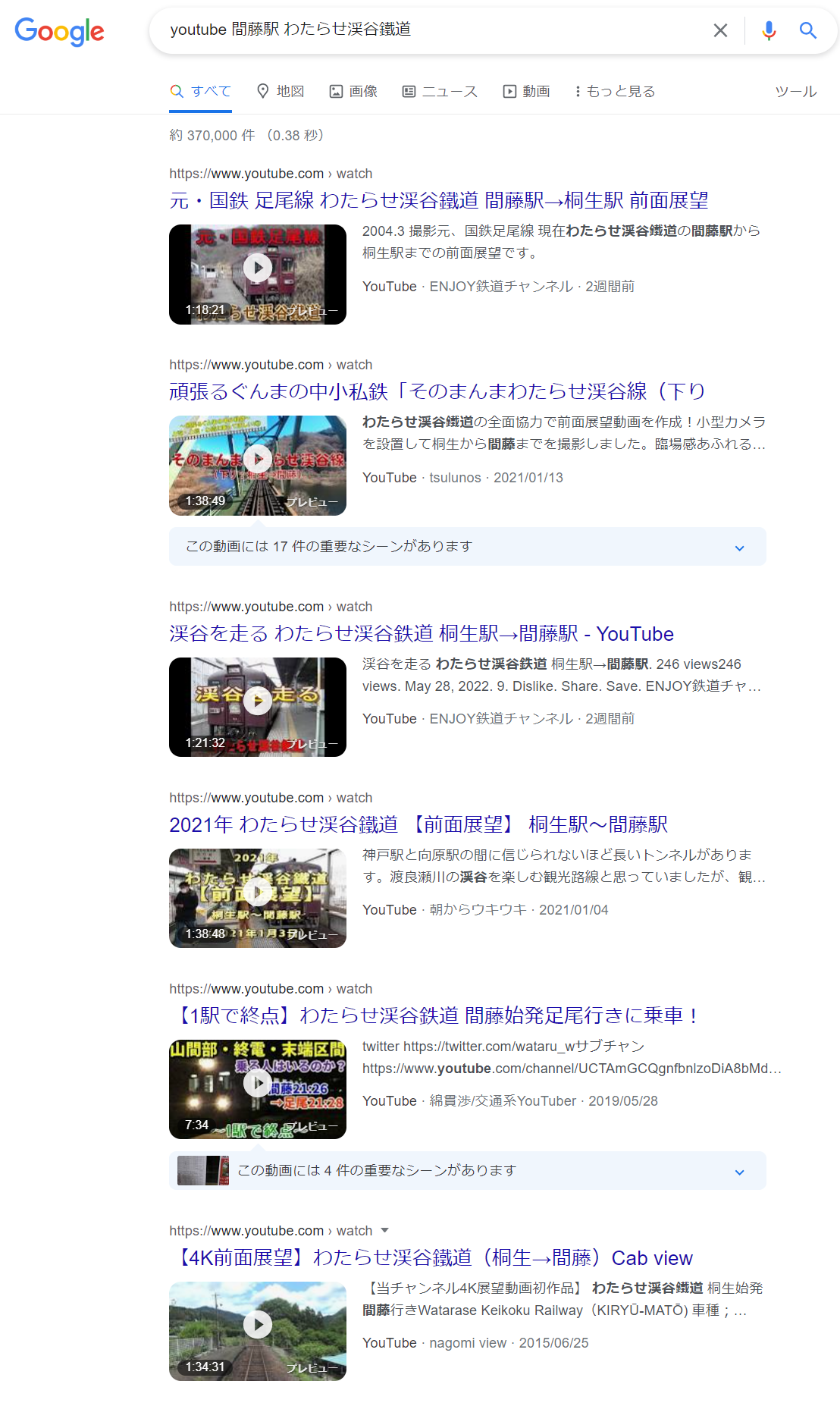
Task: Click the ツール button
Action: (x=795, y=92)
